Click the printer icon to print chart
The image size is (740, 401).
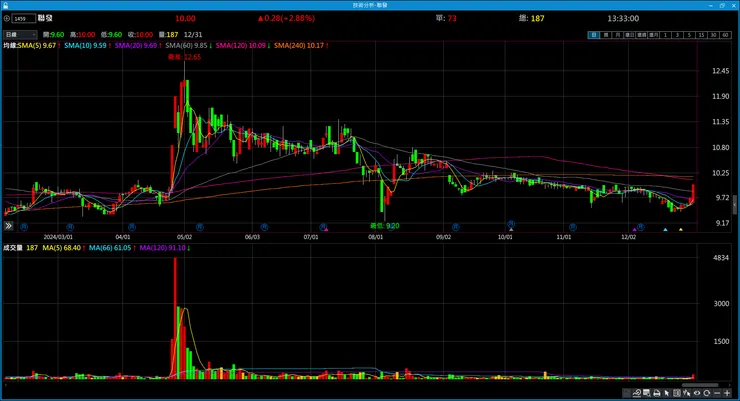[x=657, y=393]
